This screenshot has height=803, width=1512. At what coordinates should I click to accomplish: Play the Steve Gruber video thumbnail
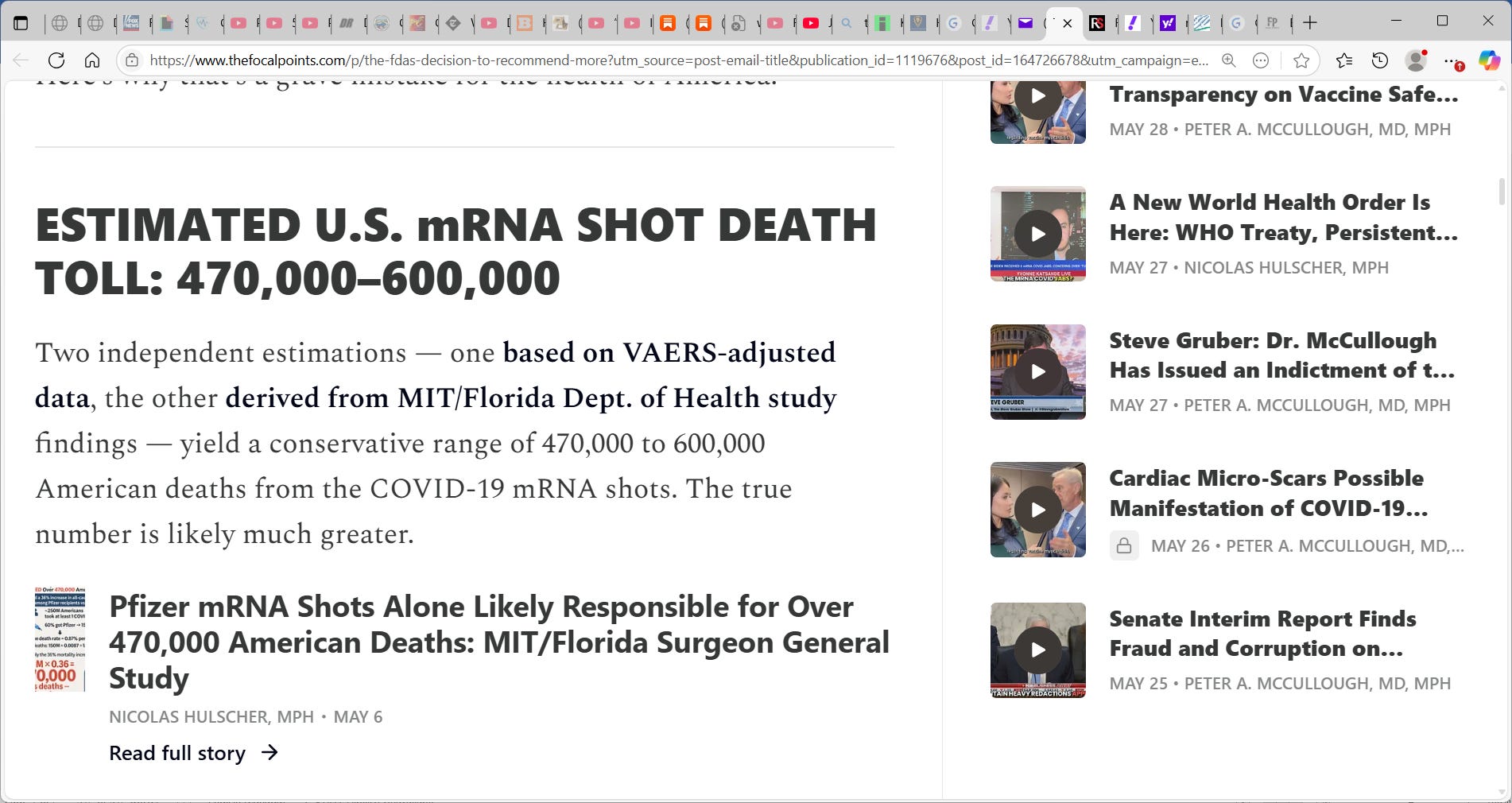click(x=1037, y=371)
